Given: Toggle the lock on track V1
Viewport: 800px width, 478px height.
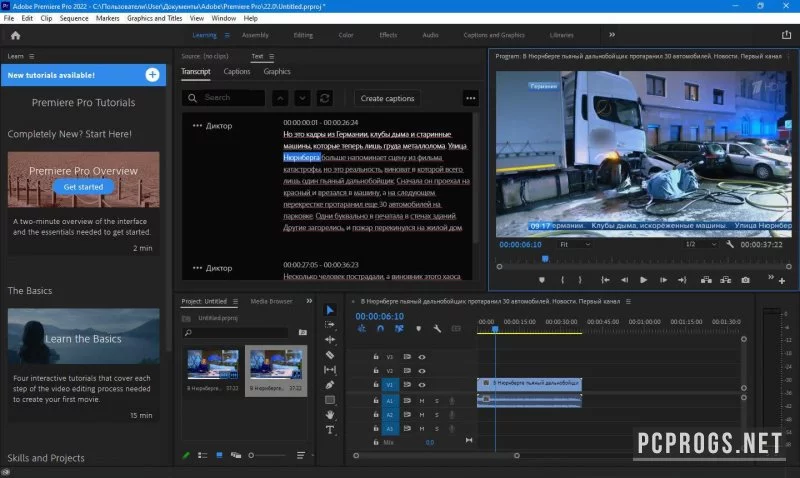Looking at the screenshot, I should click(x=376, y=385).
